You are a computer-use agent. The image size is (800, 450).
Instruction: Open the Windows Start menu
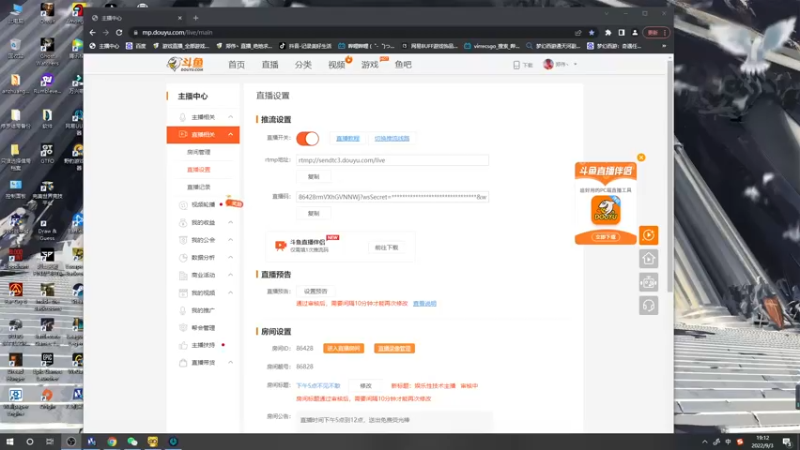[x=9, y=442]
